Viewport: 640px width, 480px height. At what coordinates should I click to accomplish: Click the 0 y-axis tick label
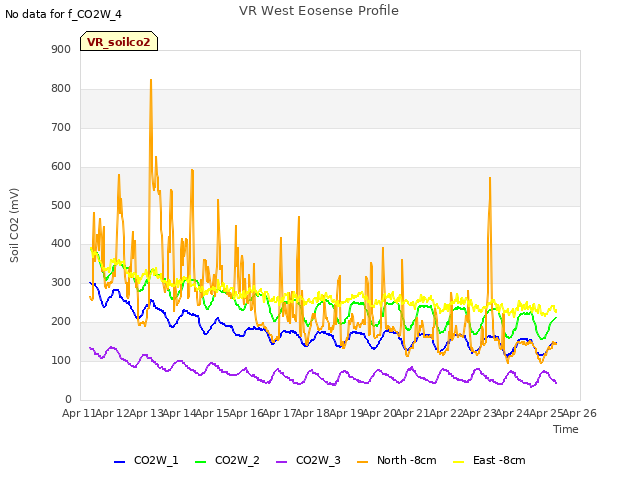coord(68,399)
